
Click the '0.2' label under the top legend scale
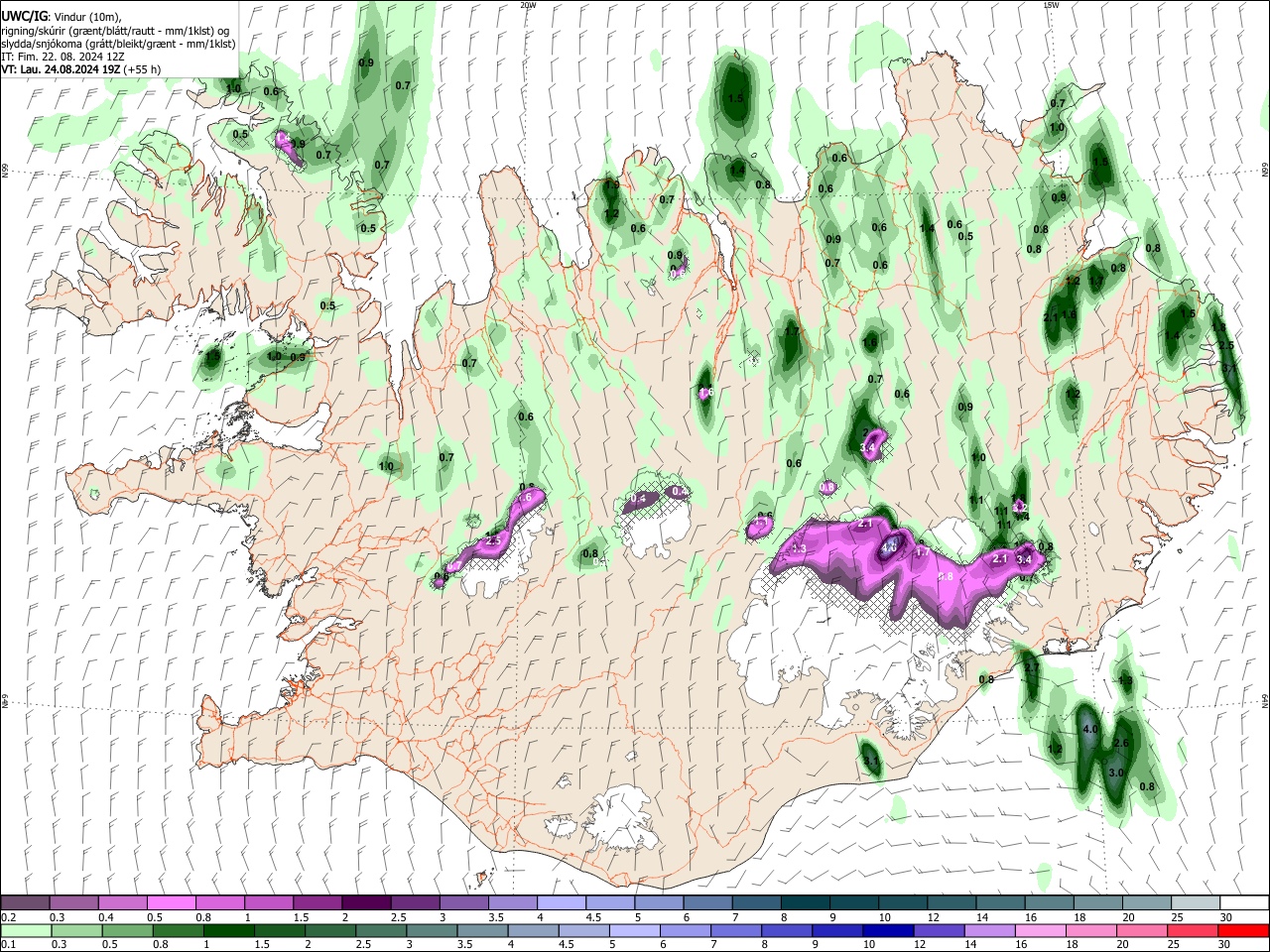coord(10,917)
